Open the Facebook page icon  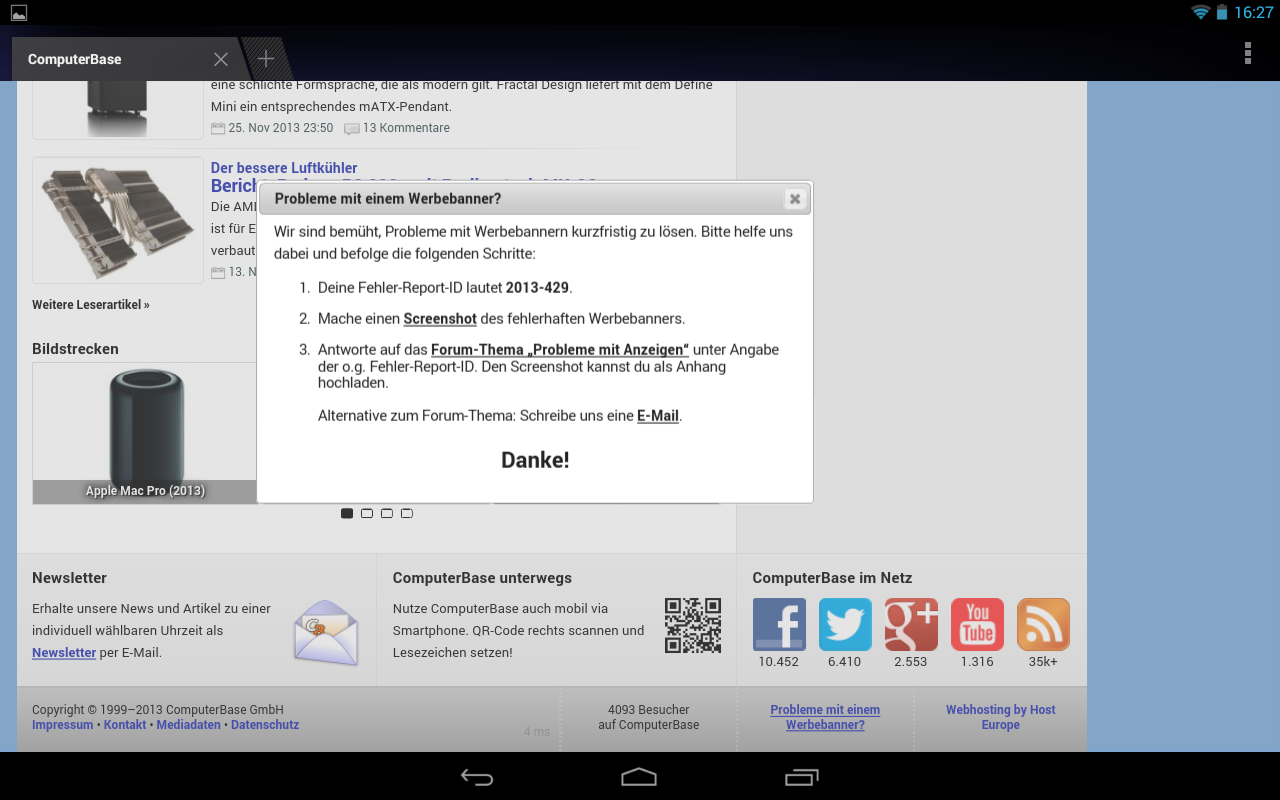pyautogui.click(x=779, y=625)
